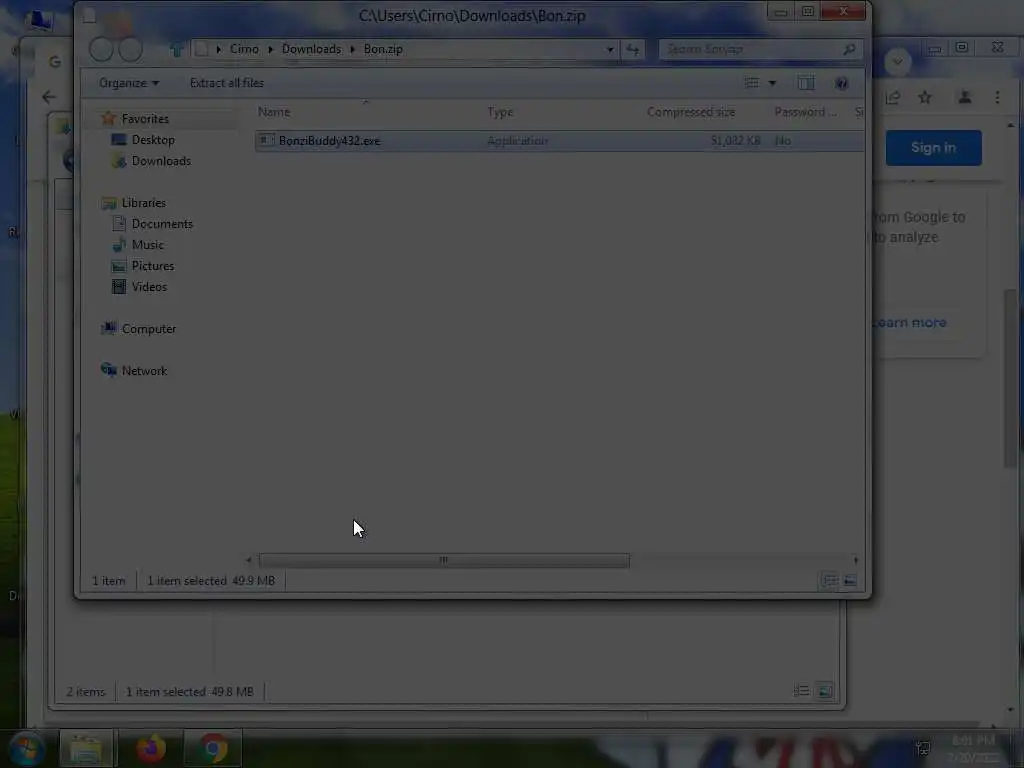Open the Organize menu
Screen dimensions: 1024x768
pyautogui.click(x=129, y=83)
